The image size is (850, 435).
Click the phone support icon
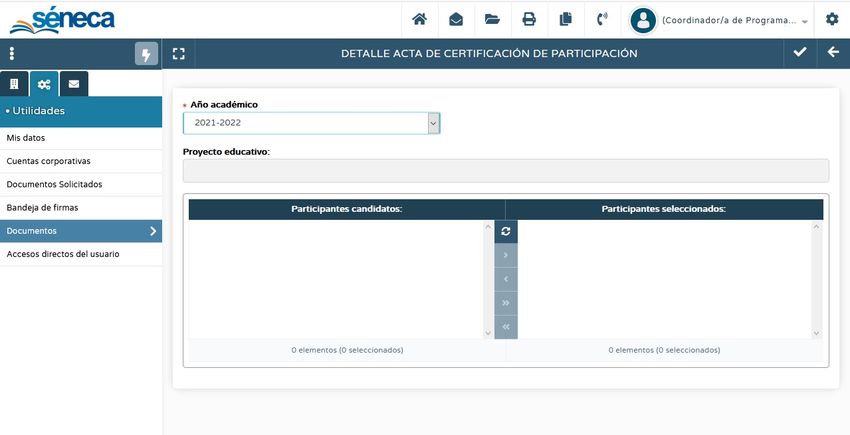(x=601, y=19)
